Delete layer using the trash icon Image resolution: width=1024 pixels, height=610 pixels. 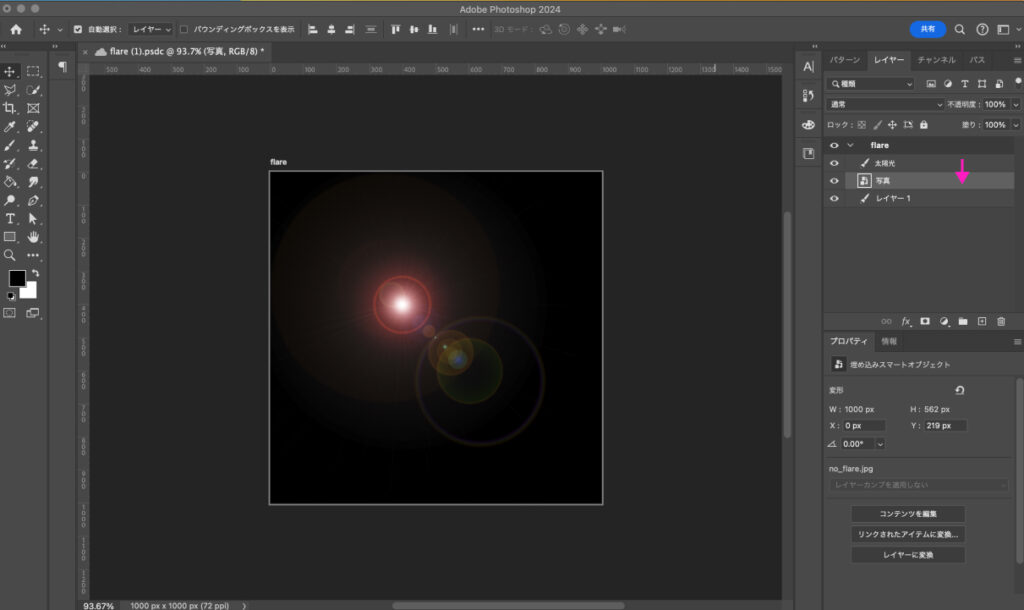pos(1001,321)
